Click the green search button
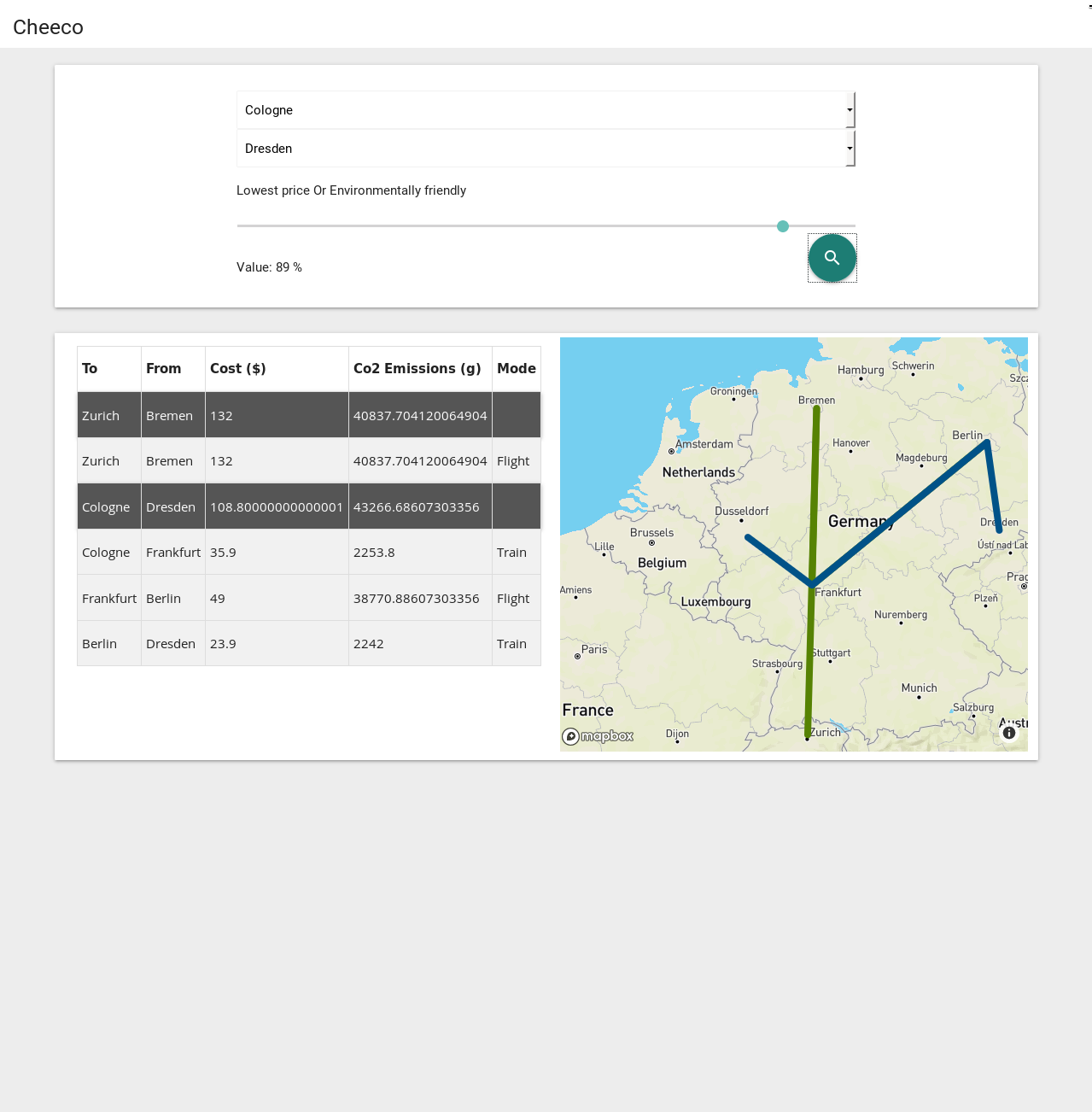The height and width of the screenshot is (1112, 1092). point(832,258)
